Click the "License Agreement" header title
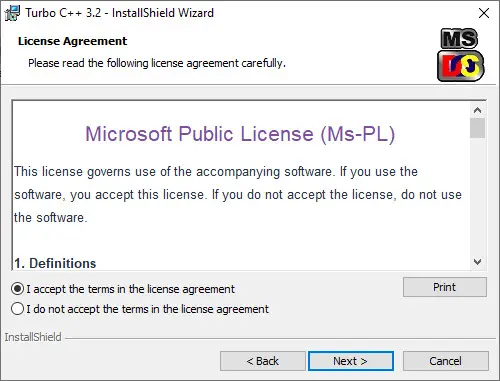 click(x=72, y=41)
